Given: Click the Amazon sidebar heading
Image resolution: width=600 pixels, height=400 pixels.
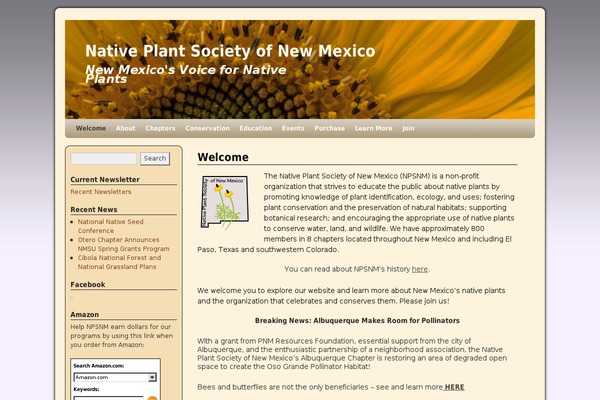Looking at the screenshot, I should 85,315.
